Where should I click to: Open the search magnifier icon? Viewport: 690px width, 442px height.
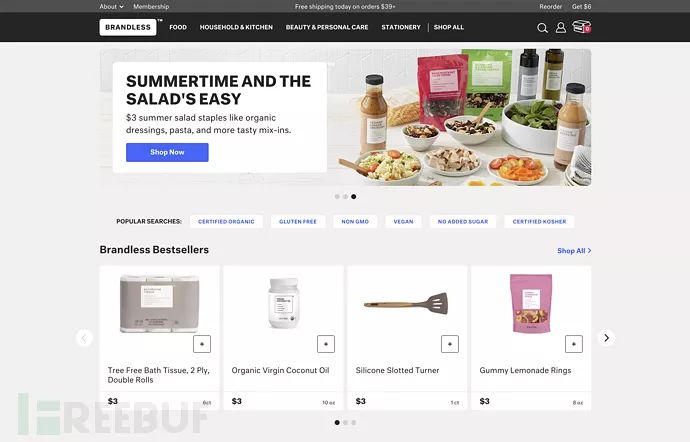point(542,28)
